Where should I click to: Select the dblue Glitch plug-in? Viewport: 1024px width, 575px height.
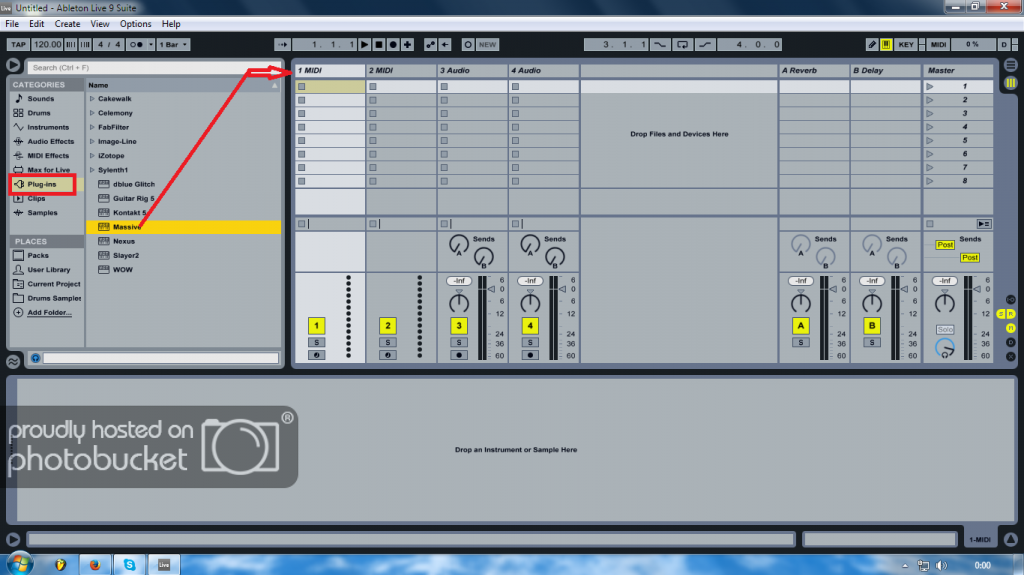(134, 184)
